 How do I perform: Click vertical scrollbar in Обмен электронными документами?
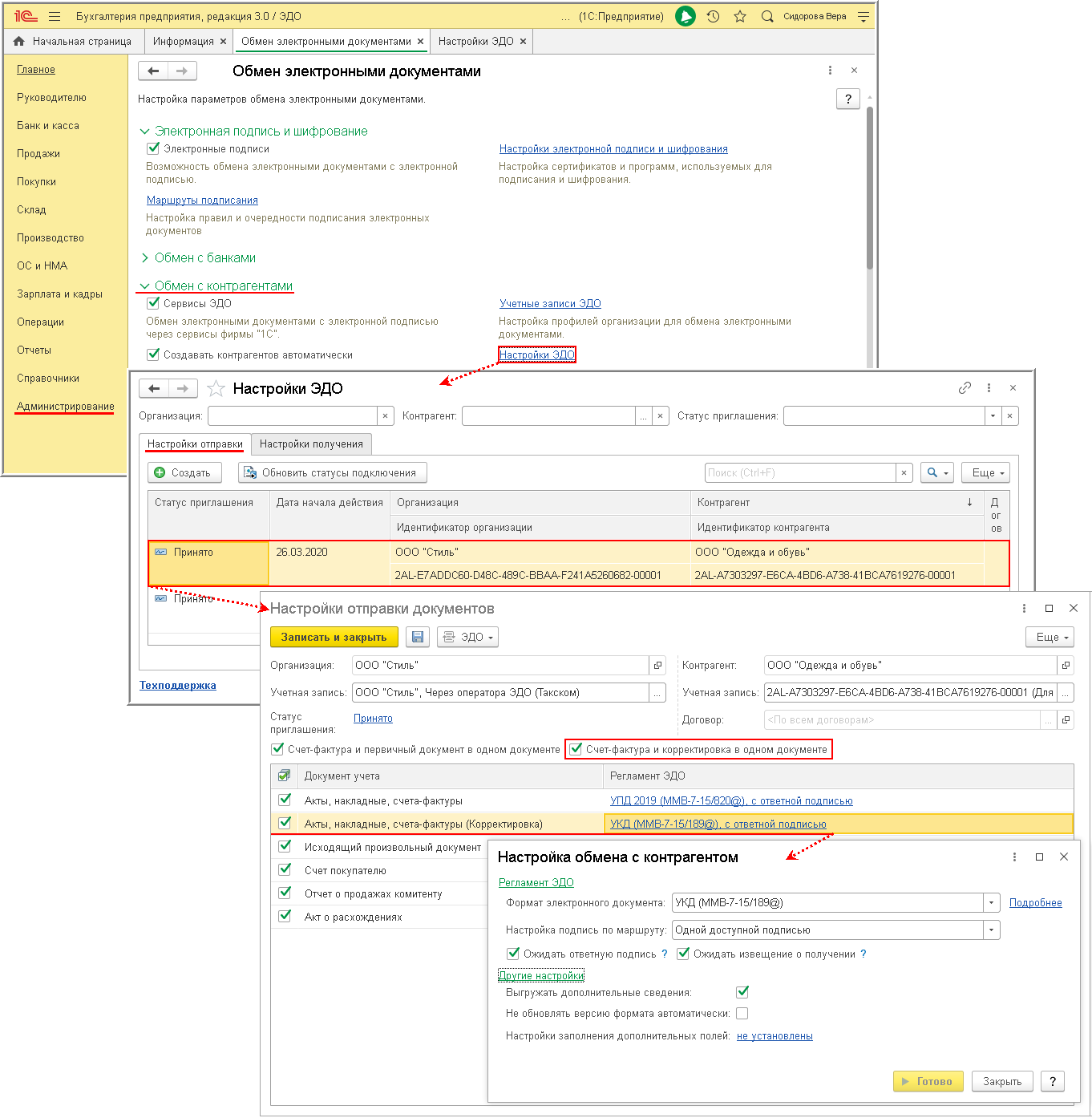(x=870, y=188)
